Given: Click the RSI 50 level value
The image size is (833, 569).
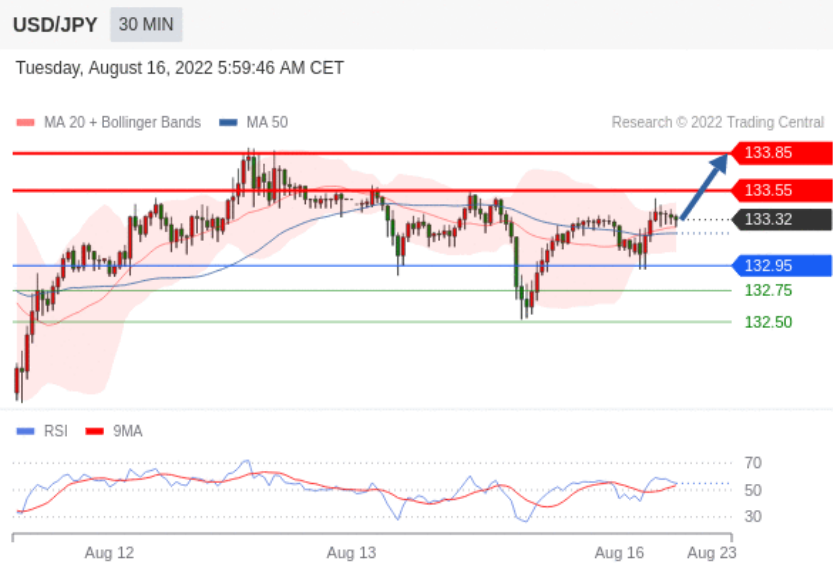Looking at the screenshot, I should [753, 490].
